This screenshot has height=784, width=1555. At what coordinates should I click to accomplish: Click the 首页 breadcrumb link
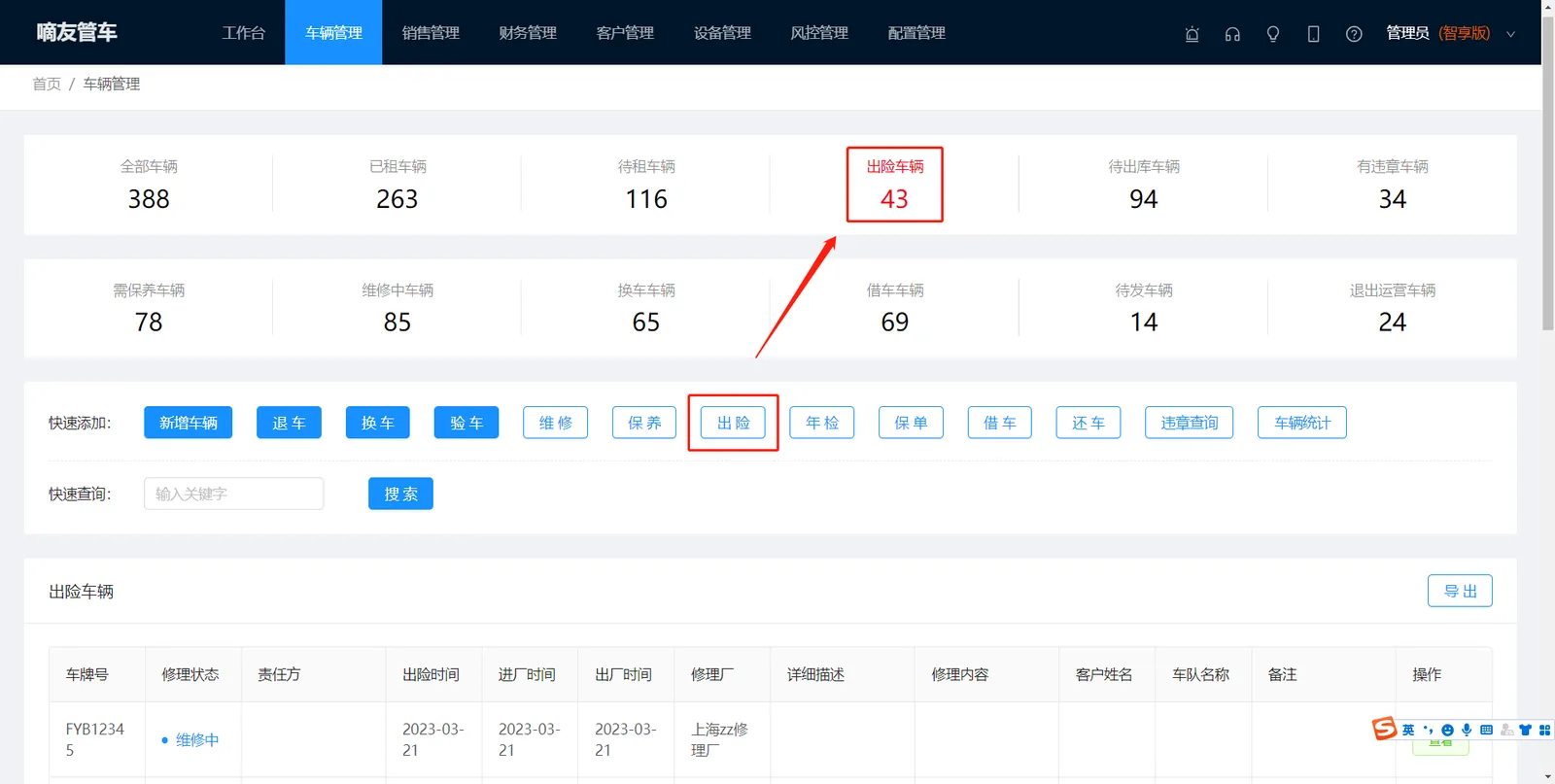47,85
